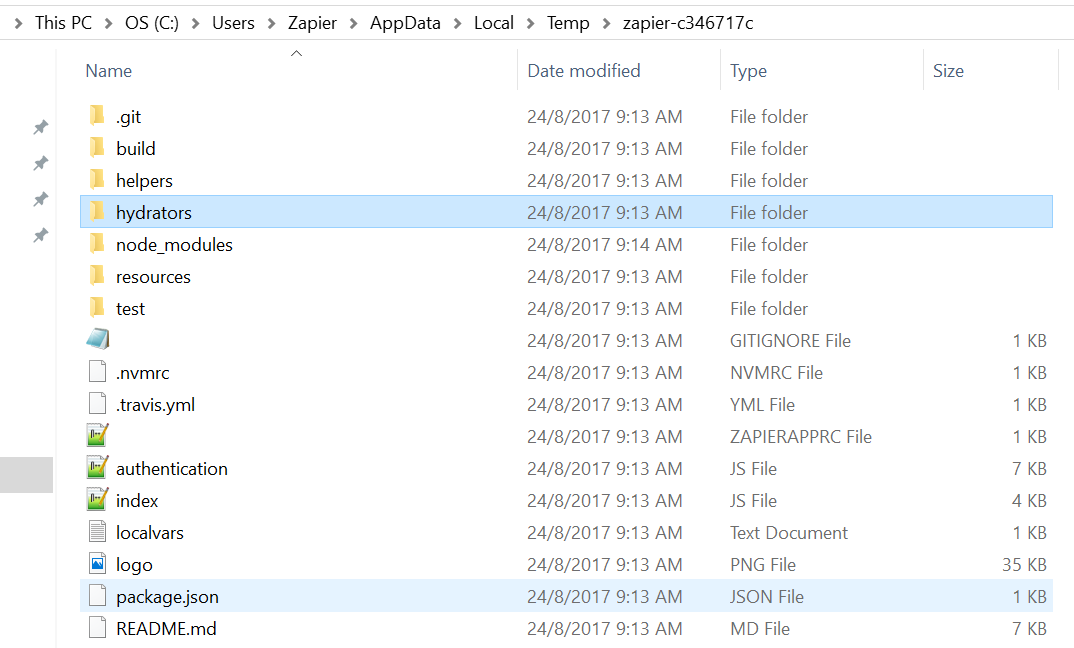Select the node_modules folder name
This screenshot has height=648, width=1074.
point(175,245)
